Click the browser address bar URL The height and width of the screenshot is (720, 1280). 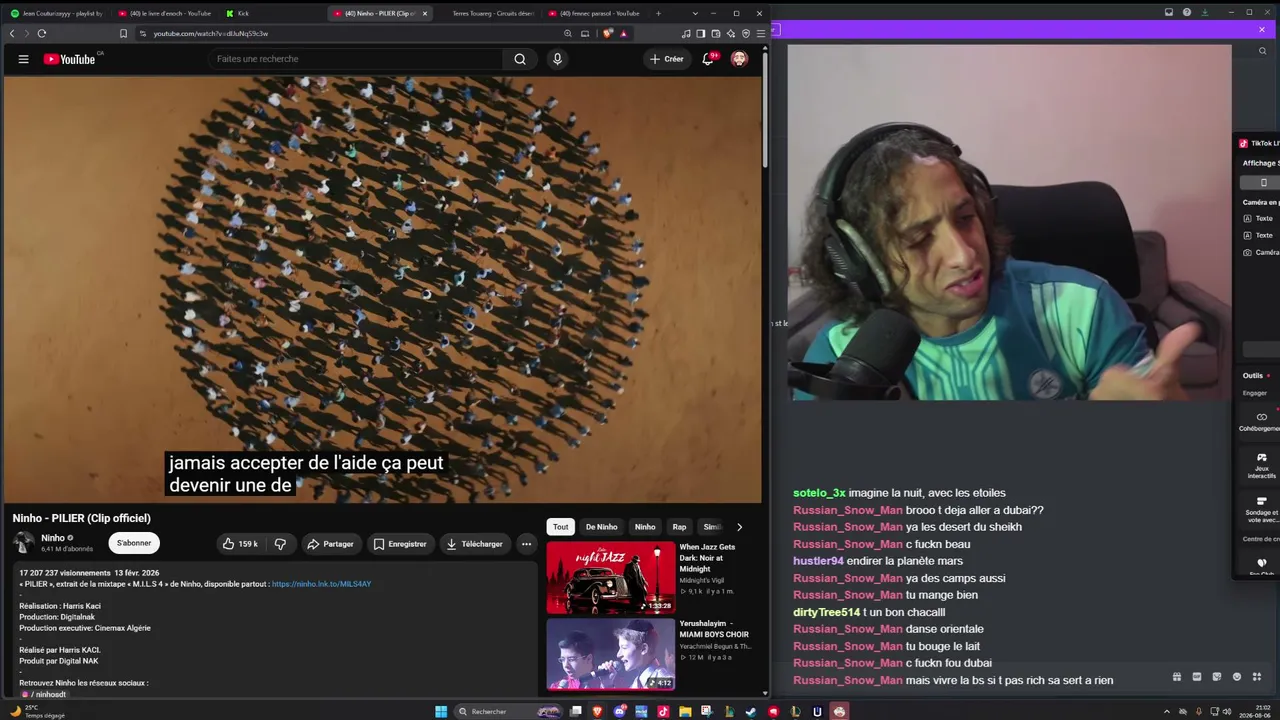[x=211, y=34]
